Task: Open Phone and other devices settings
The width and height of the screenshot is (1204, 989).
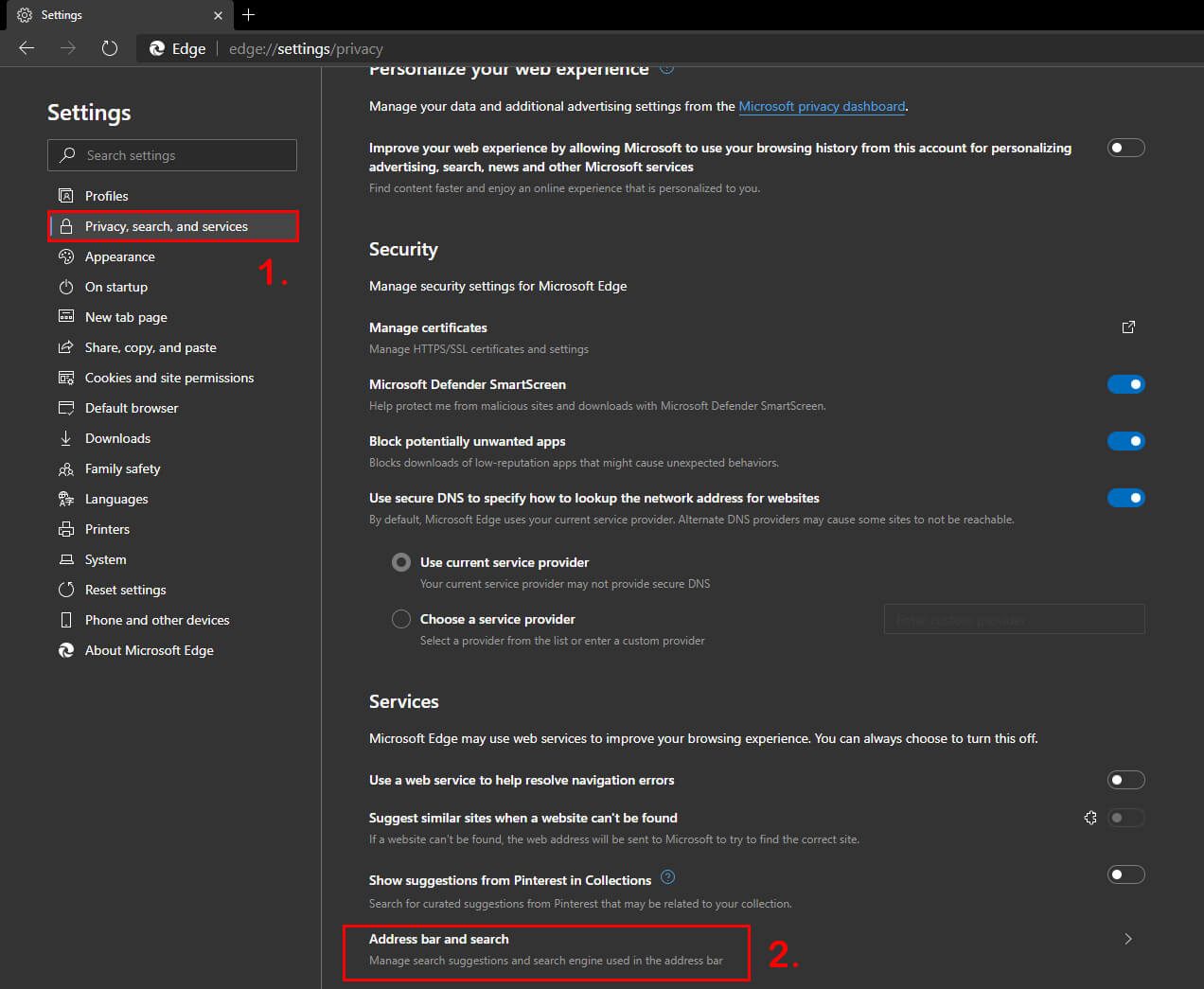Action: pos(172,620)
